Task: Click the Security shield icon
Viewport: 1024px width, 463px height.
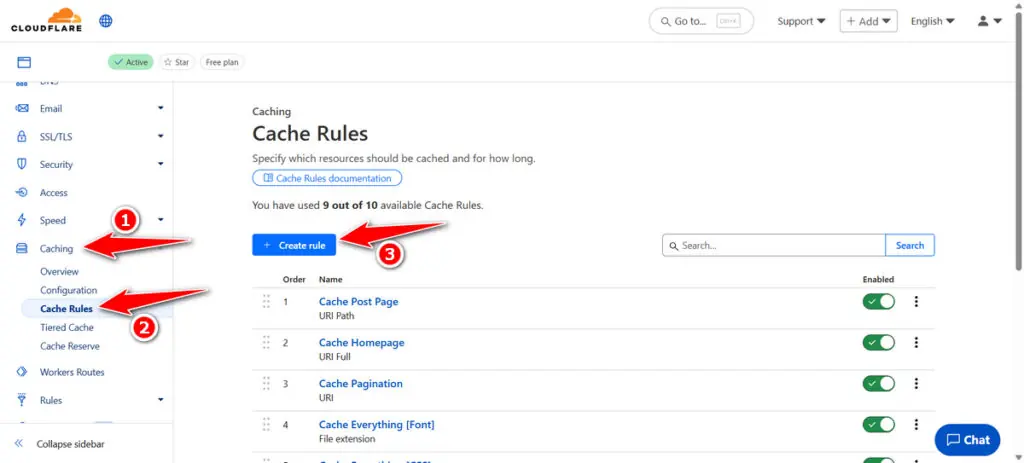Action: point(22,164)
